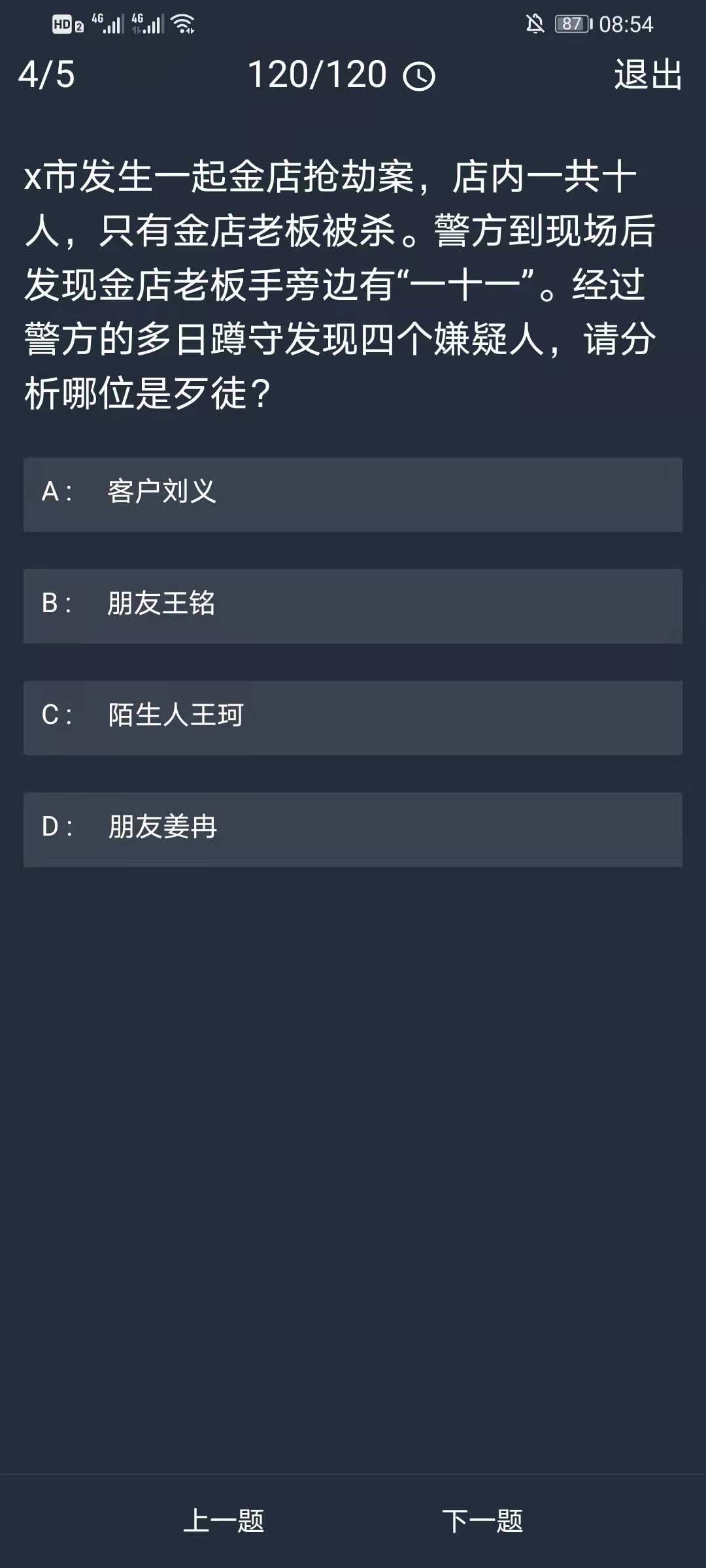Tap the 08:54 system time
Image resolution: width=706 pixels, height=1568 pixels.
click(x=626, y=24)
